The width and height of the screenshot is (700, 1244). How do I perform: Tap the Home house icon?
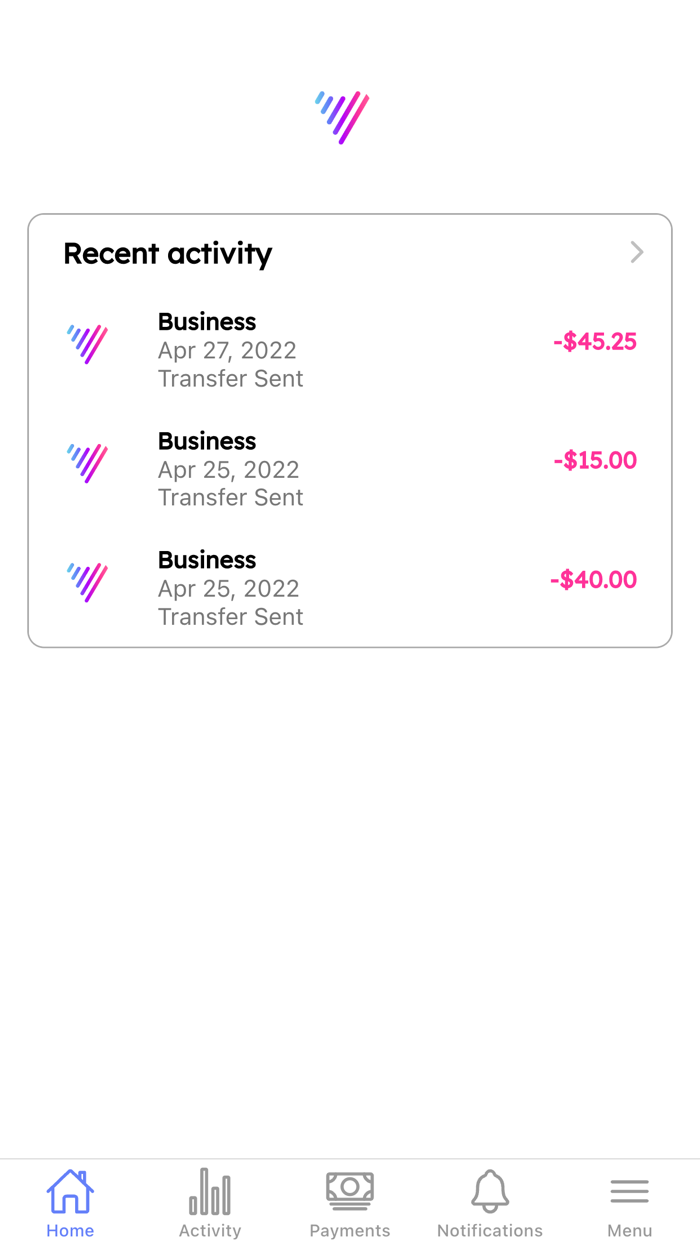[x=70, y=1191]
